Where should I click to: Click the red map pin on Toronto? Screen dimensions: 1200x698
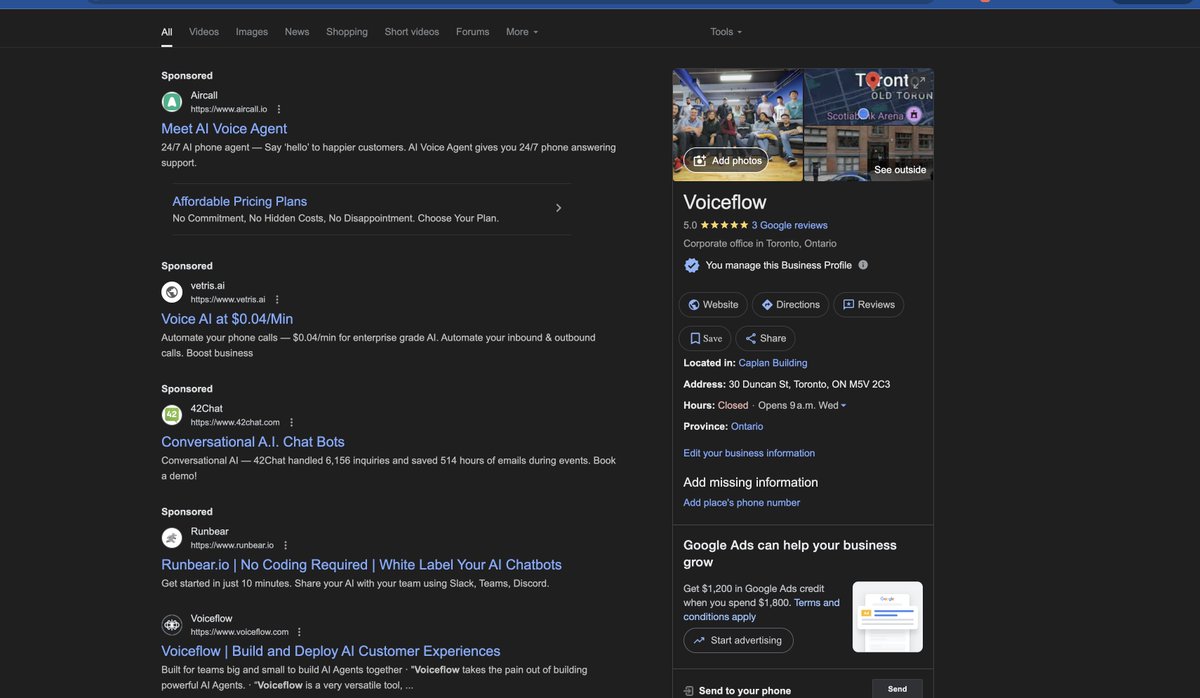pyautogui.click(x=873, y=81)
